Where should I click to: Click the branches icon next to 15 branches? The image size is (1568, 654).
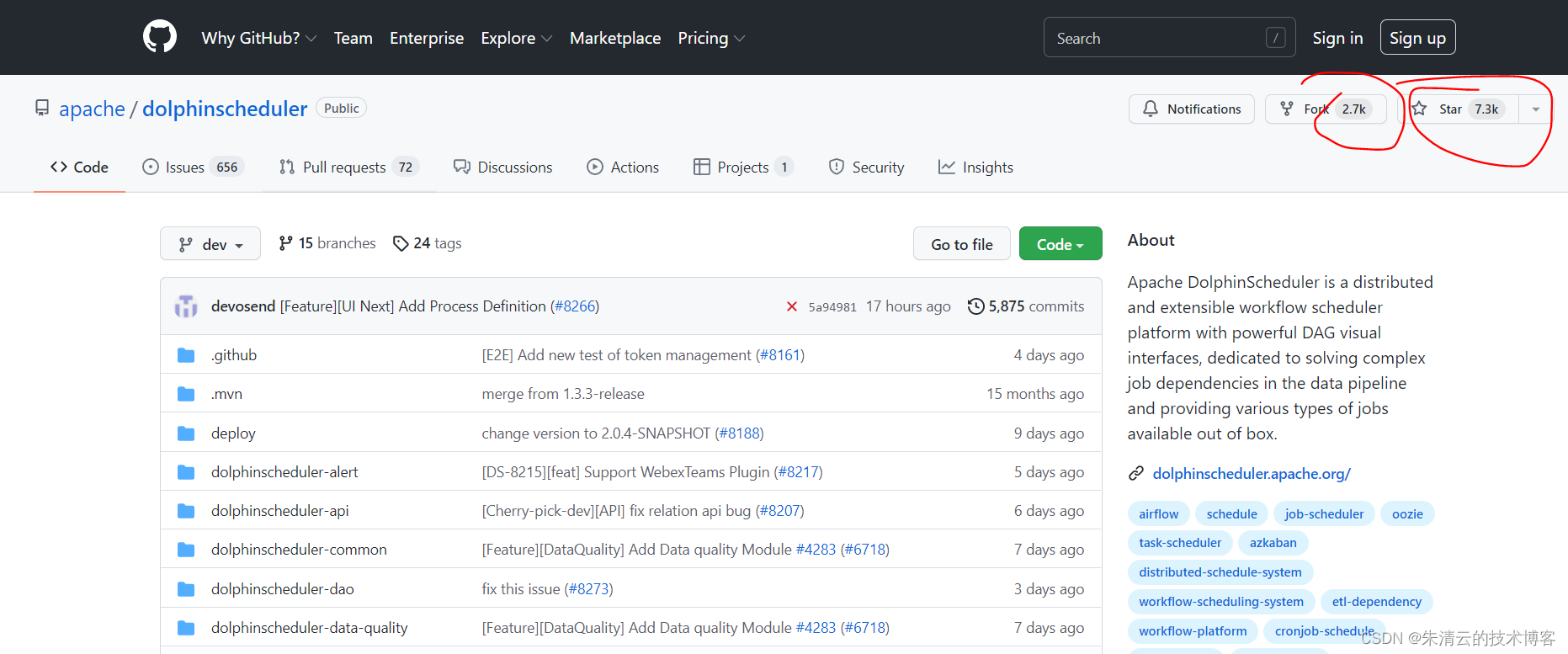coord(286,243)
